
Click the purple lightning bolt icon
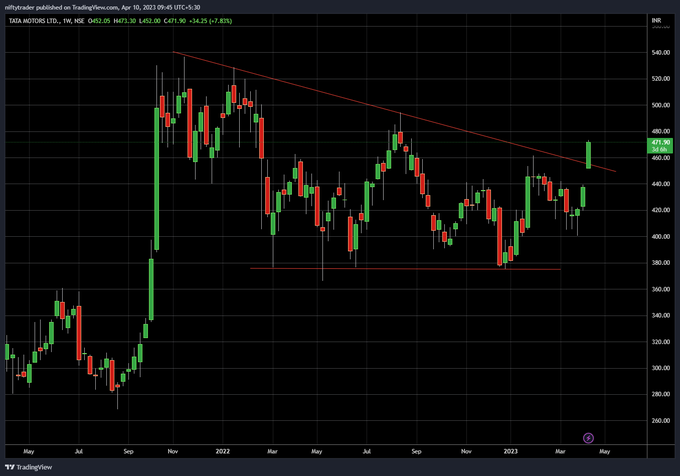click(588, 438)
